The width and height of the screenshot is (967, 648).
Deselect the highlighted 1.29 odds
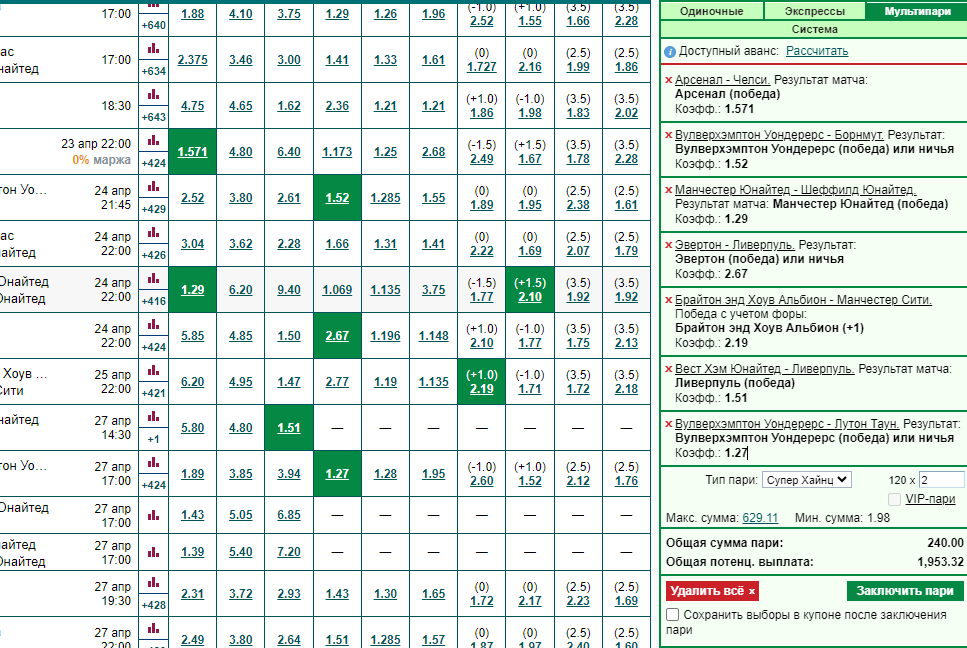tap(192, 290)
